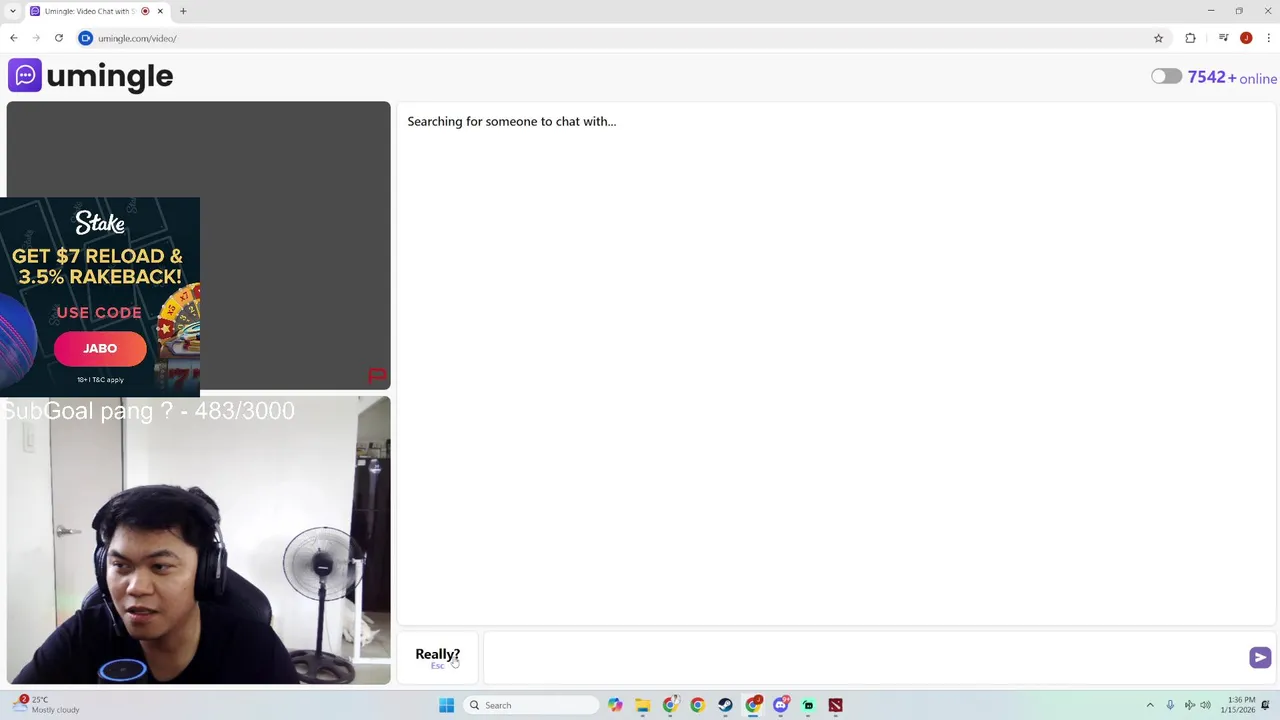Bookmark this page with the star icon
The width and height of the screenshot is (1280, 720).
point(1158,38)
